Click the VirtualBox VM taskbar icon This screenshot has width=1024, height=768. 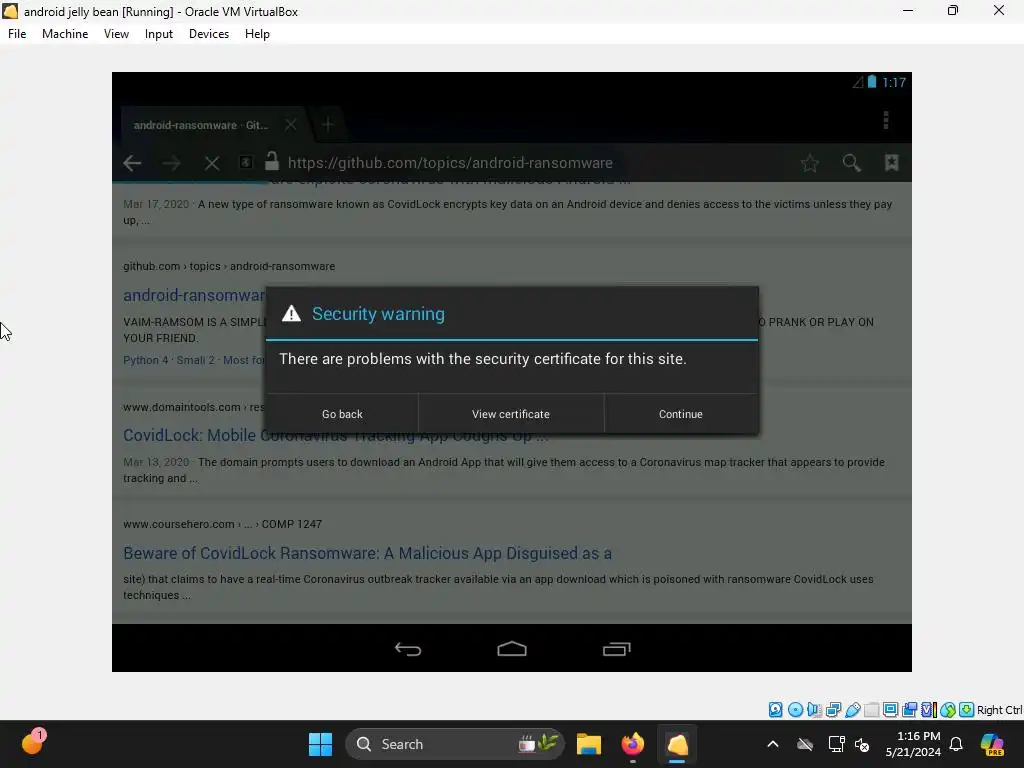click(677, 744)
